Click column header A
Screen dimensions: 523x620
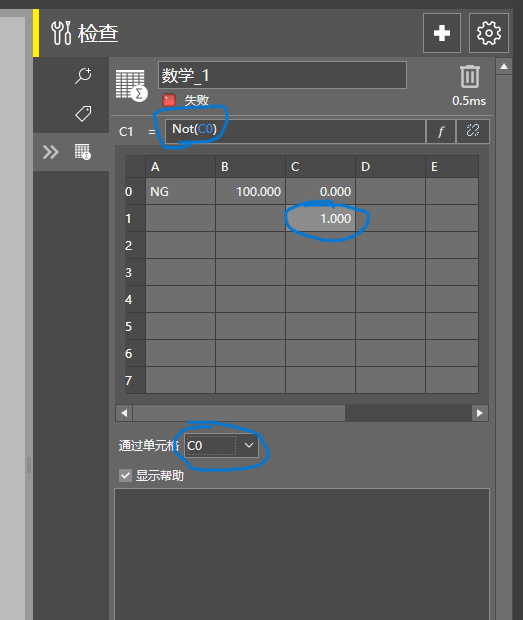[181, 167]
